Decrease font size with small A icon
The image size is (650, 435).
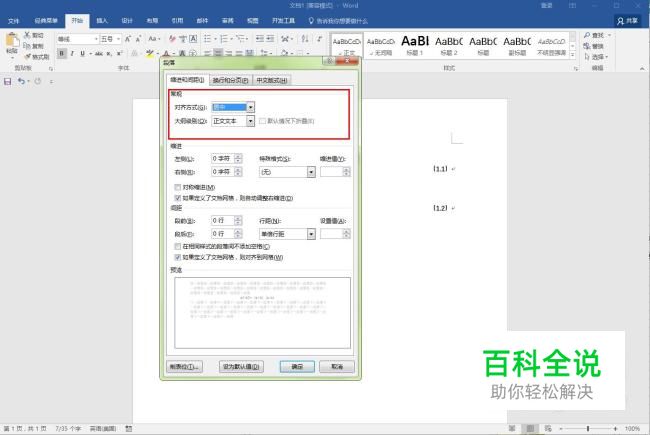click(x=138, y=39)
